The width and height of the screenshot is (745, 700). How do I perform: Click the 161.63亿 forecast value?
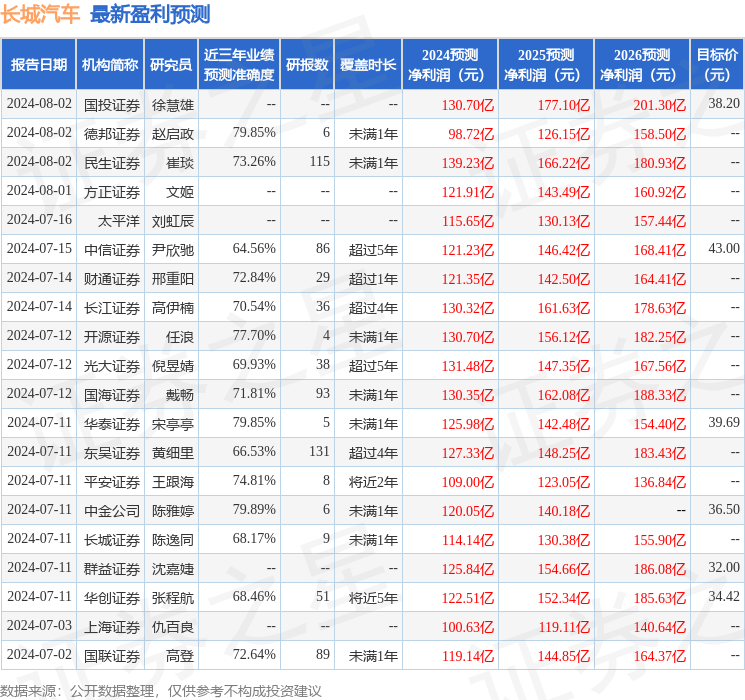(564, 308)
